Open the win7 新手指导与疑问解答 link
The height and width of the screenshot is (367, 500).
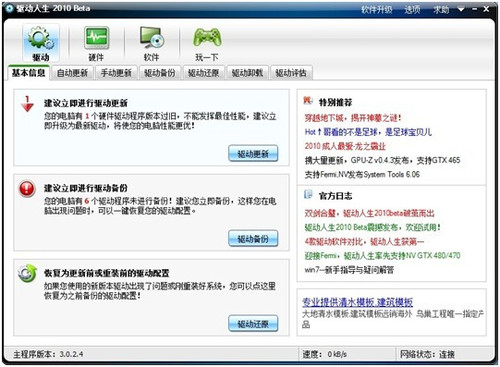pyautogui.click(x=349, y=270)
